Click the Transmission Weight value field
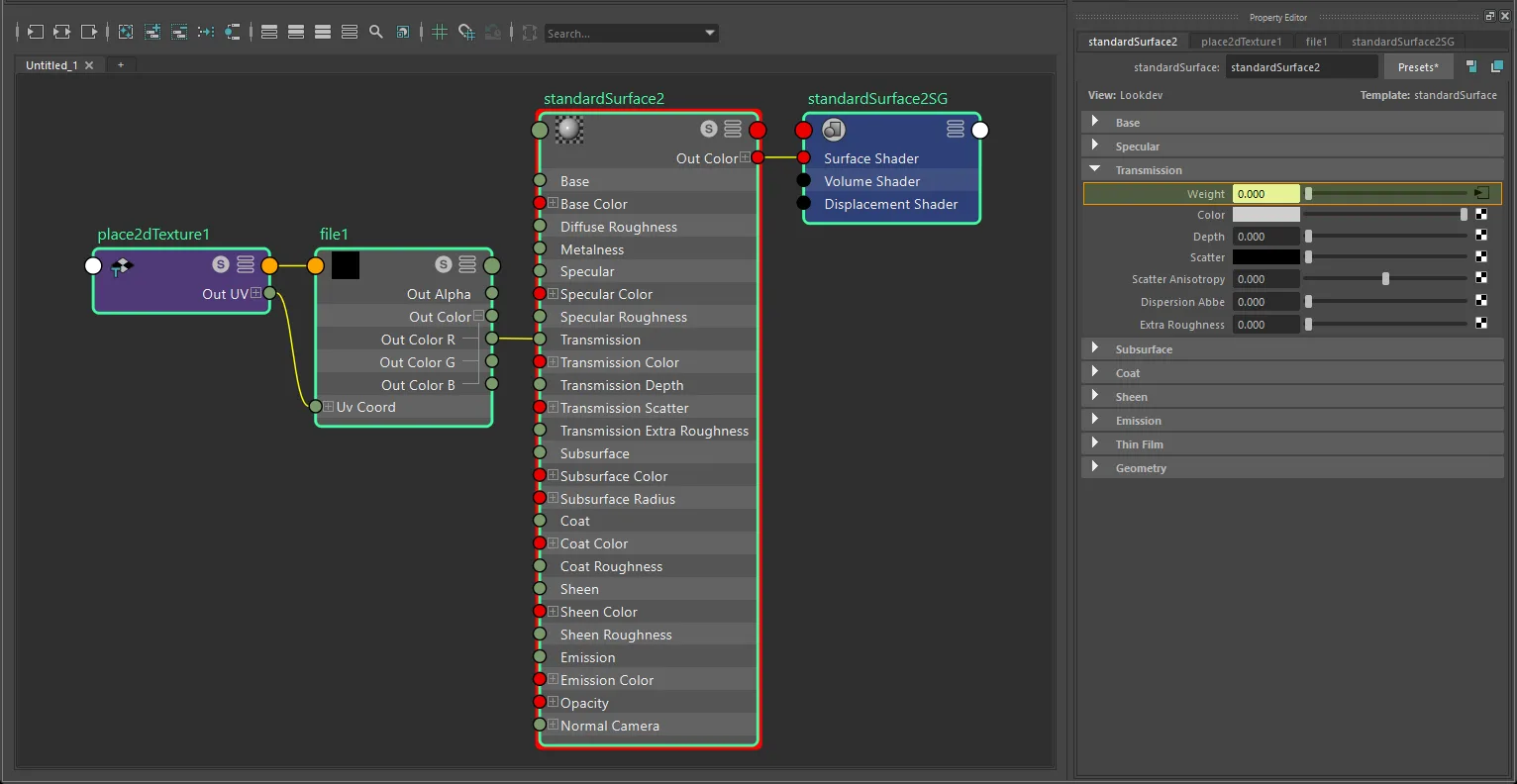 click(x=1265, y=193)
